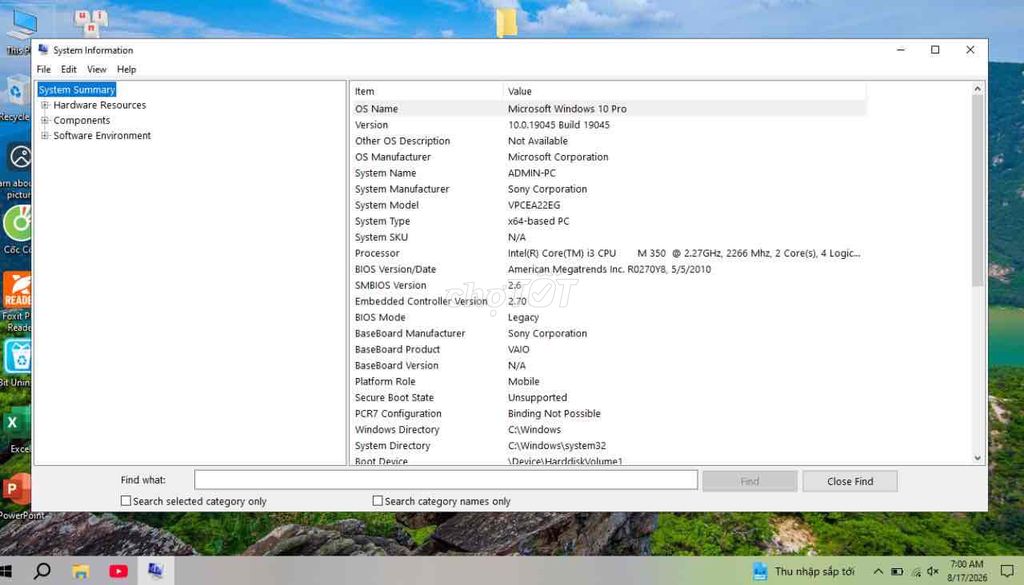
Task: Select the Version row label
Action: click(371, 125)
